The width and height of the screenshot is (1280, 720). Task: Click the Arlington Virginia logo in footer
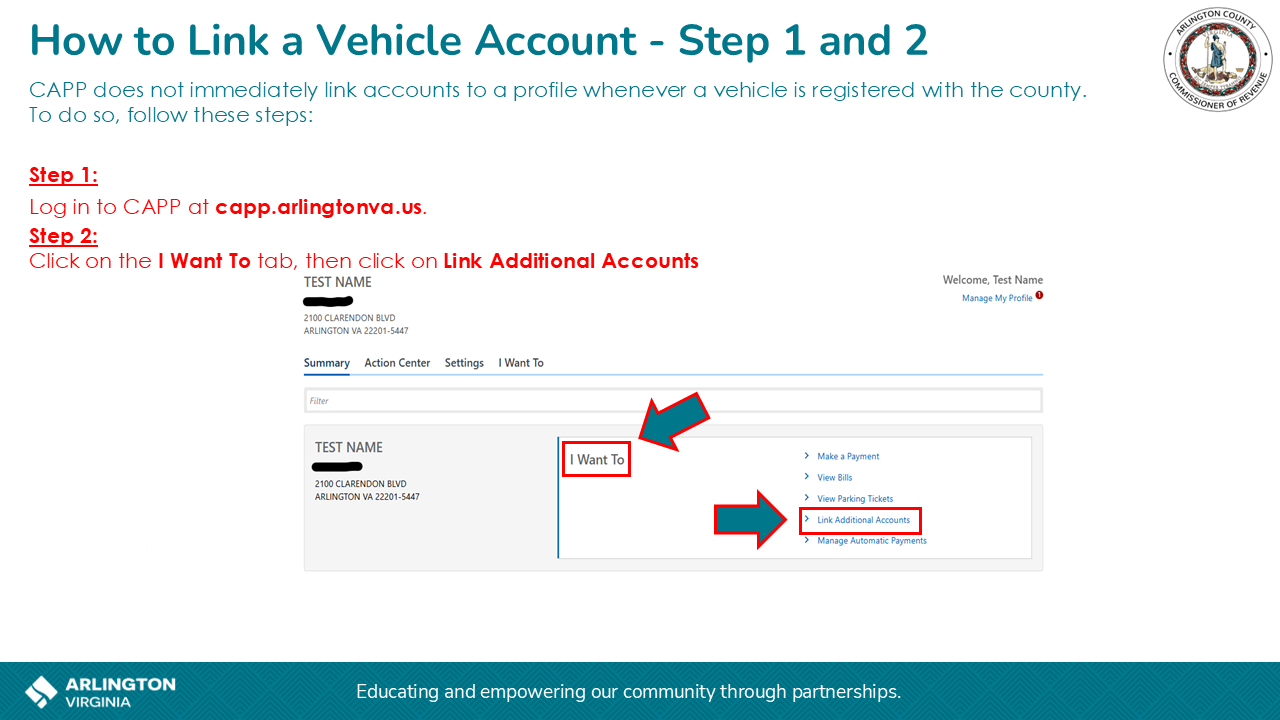click(x=100, y=691)
